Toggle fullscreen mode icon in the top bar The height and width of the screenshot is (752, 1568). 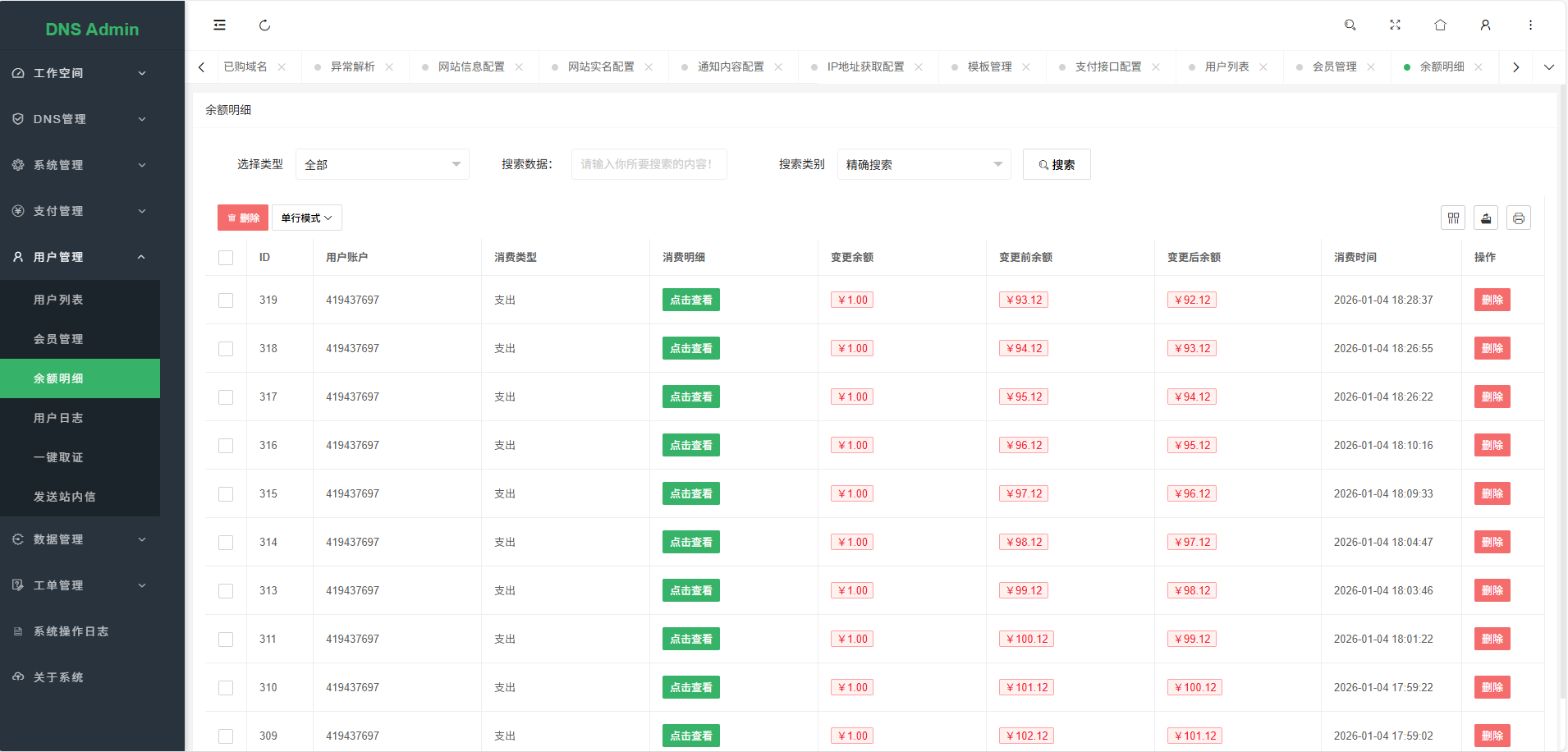[1396, 25]
